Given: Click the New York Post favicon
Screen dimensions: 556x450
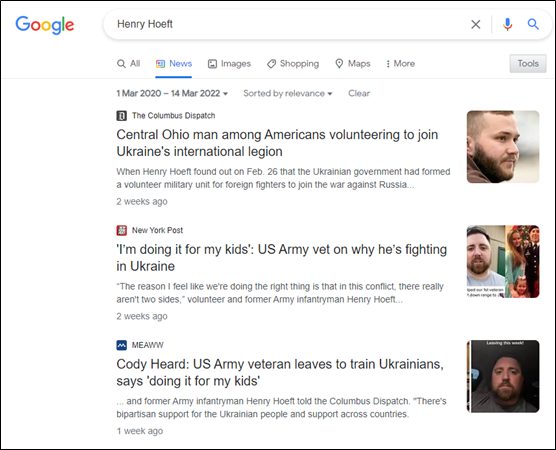Looking at the screenshot, I should (x=122, y=230).
